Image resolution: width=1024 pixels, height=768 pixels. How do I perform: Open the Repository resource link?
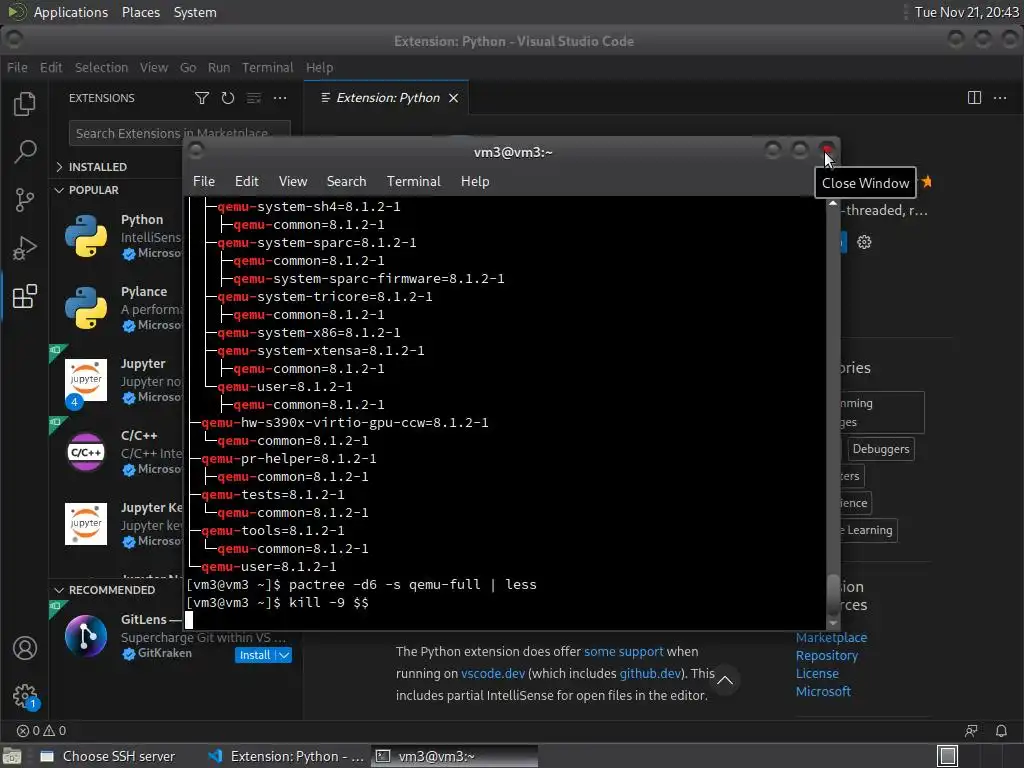coord(826,656)
